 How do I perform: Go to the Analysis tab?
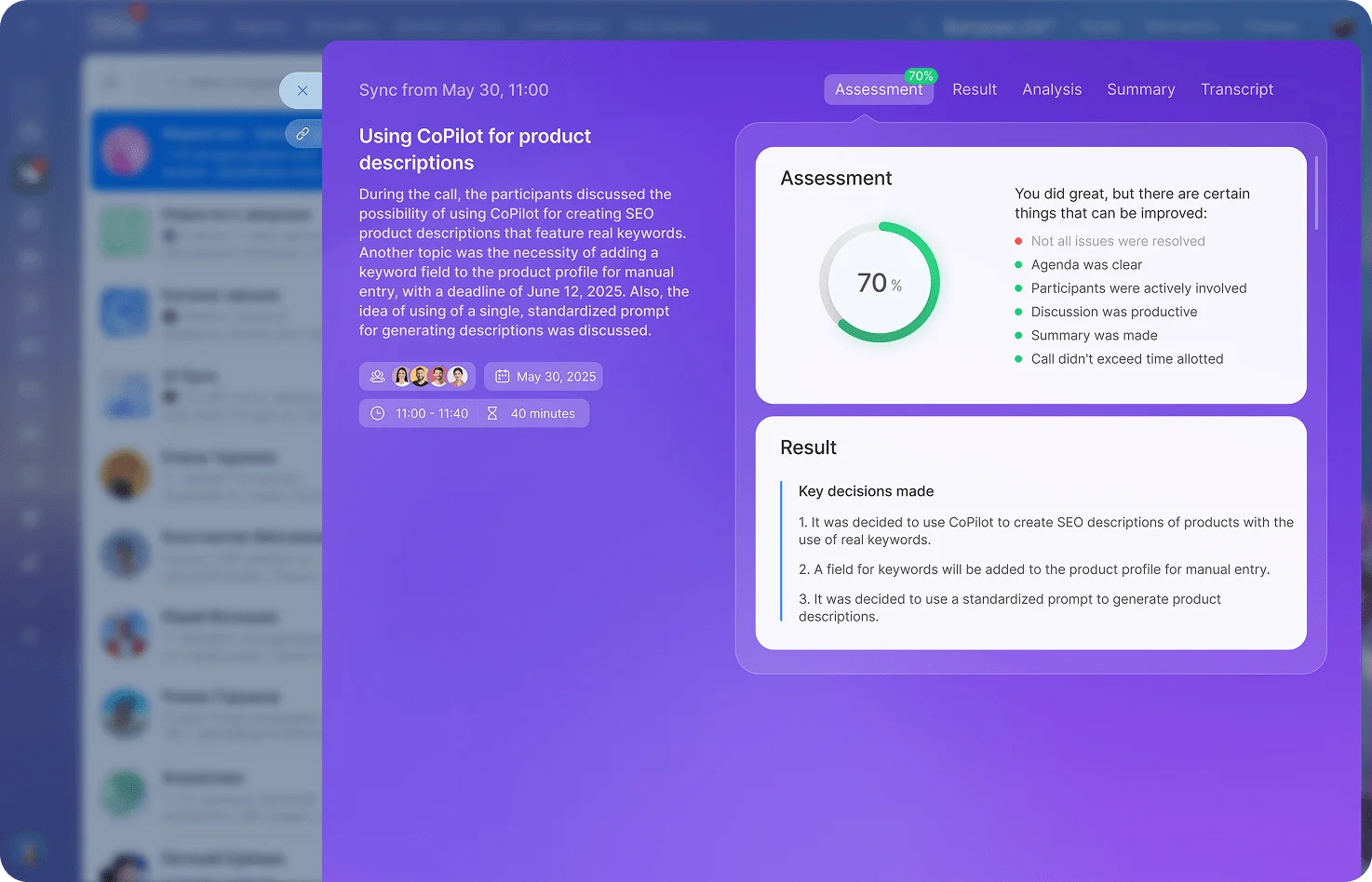1052,90
